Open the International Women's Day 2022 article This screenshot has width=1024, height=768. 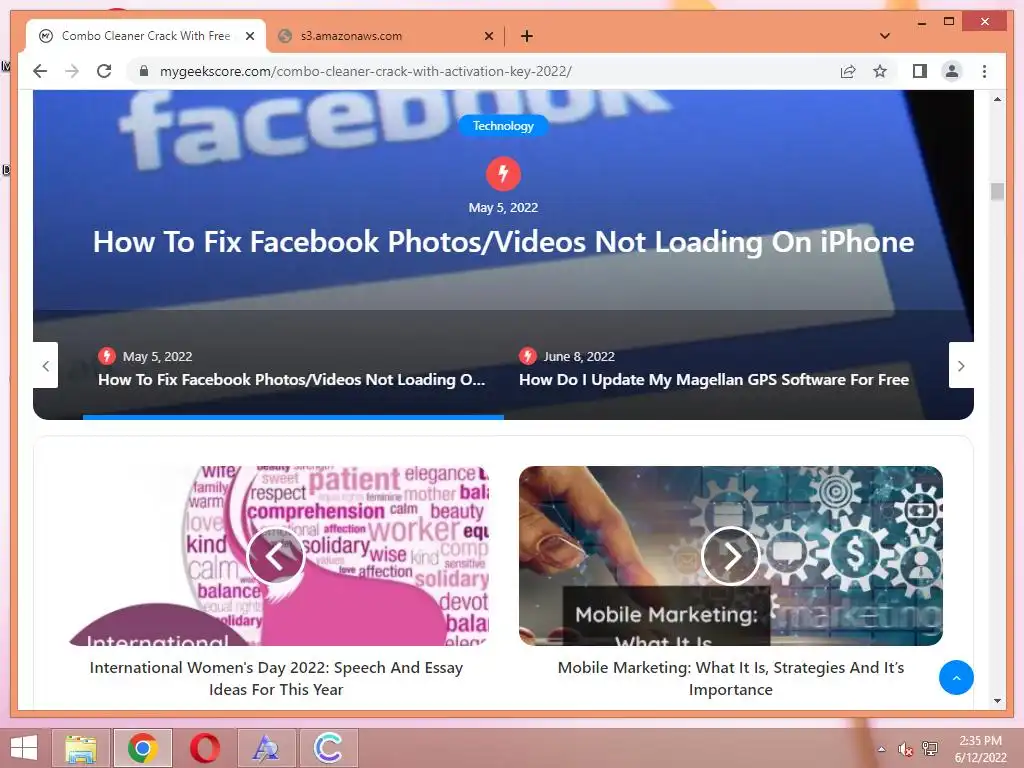(x=276, y=679)
